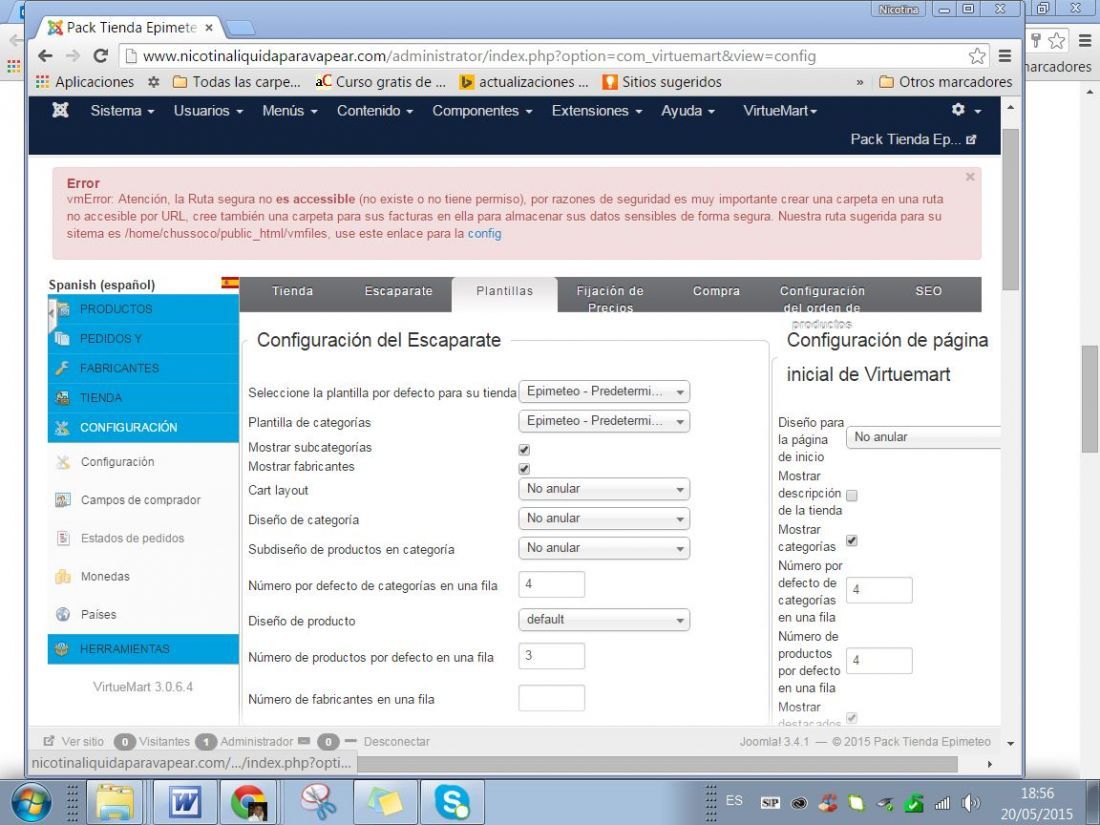The image size is (1100, 825).
Task: Click the Monedas coins icon
Action: 62,577
